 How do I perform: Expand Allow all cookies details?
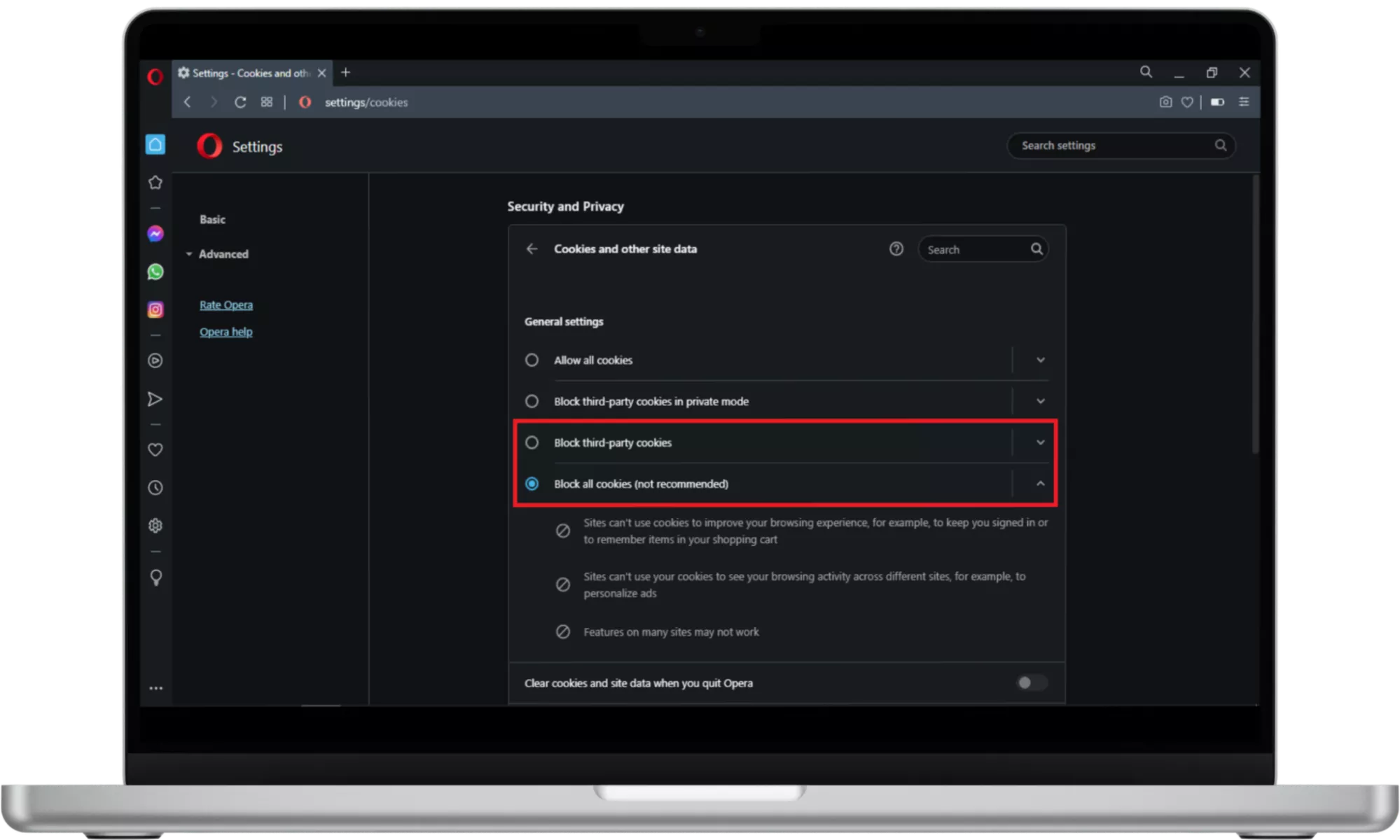tap(1040, 360)
